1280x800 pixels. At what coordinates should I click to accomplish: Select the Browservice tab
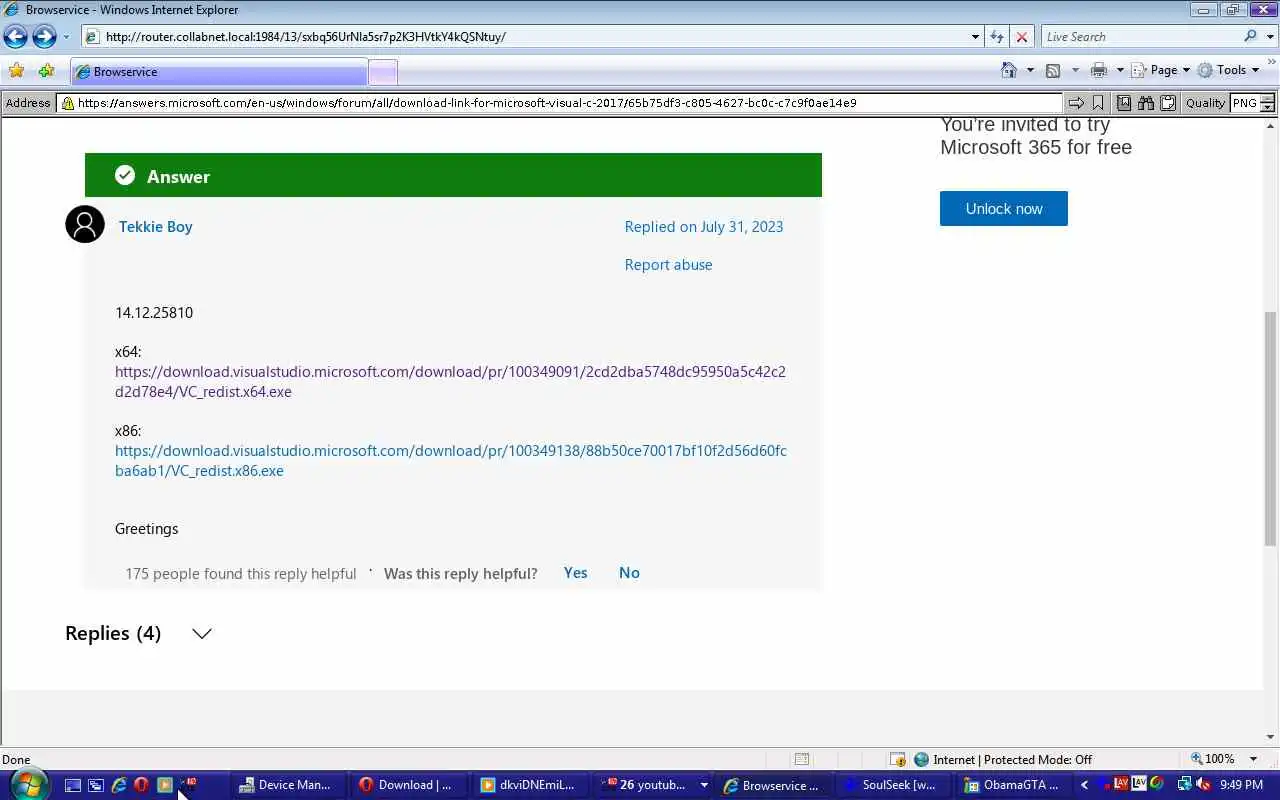219,72
